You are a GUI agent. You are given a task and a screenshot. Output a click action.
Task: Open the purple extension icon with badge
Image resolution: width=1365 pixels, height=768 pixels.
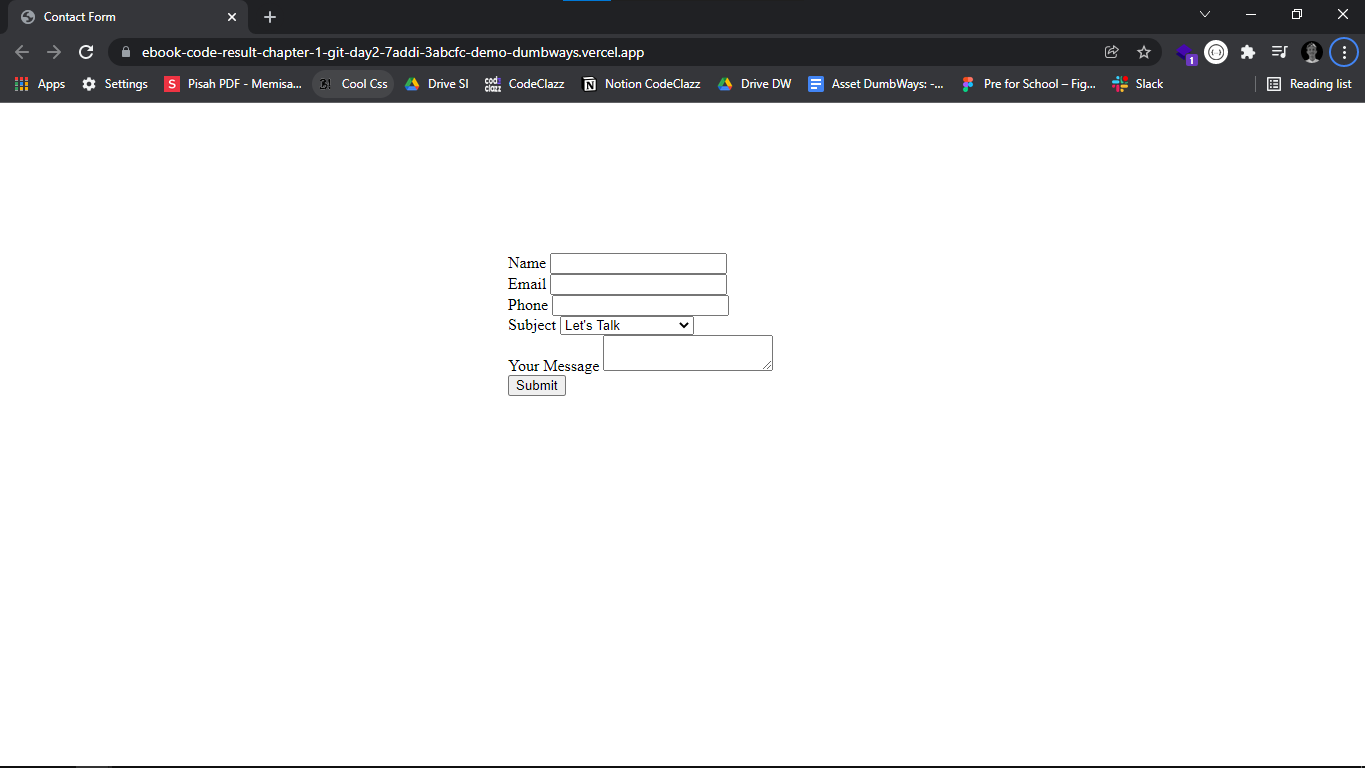tap(1185, 53)
